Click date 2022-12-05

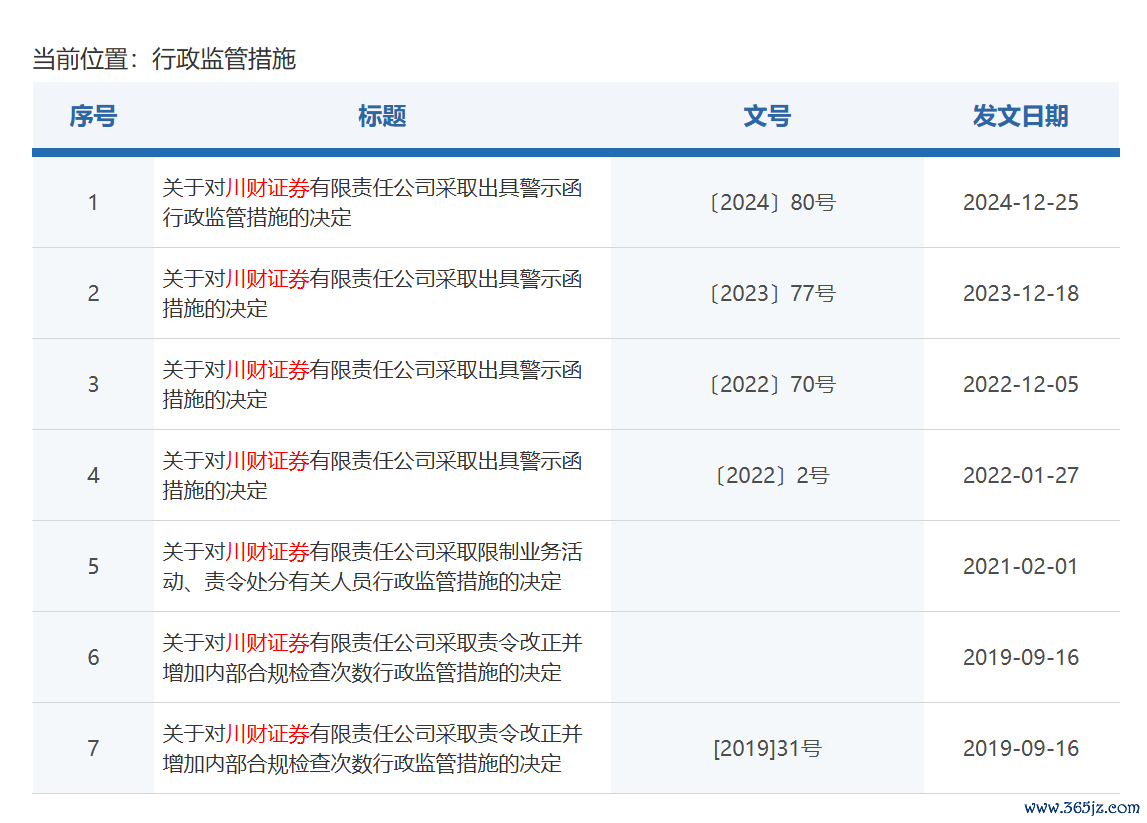(1020, 384)
